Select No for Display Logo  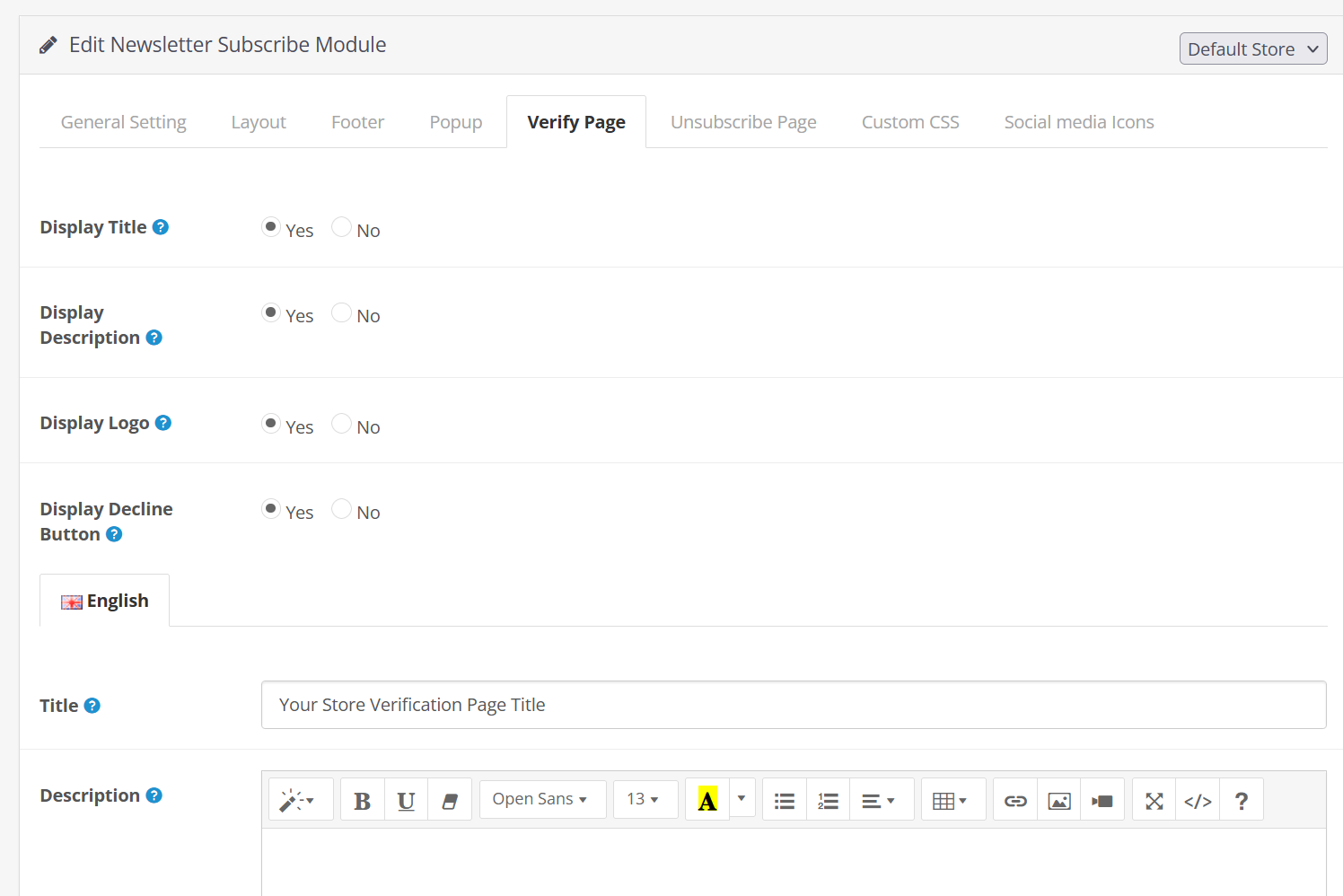(x=341, y=424)
